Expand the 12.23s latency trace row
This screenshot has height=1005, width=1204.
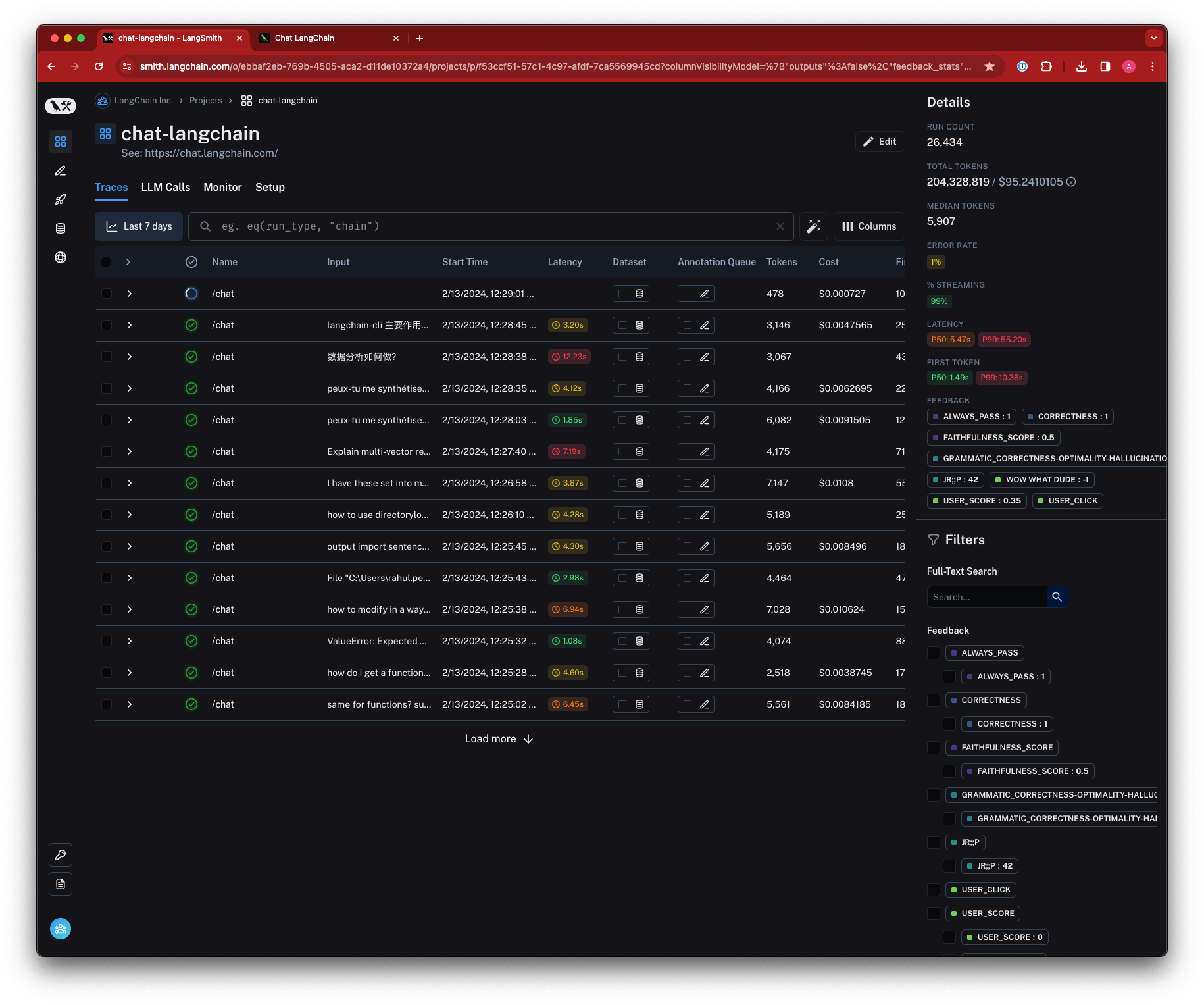pos(130,357)
